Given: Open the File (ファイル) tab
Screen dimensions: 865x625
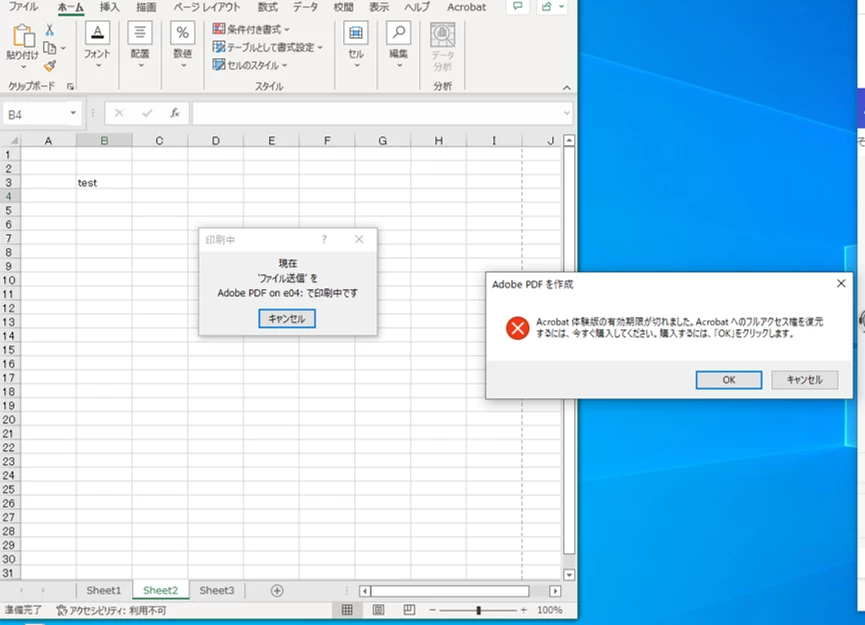Looking at the screenshot, I should point(23,7).
